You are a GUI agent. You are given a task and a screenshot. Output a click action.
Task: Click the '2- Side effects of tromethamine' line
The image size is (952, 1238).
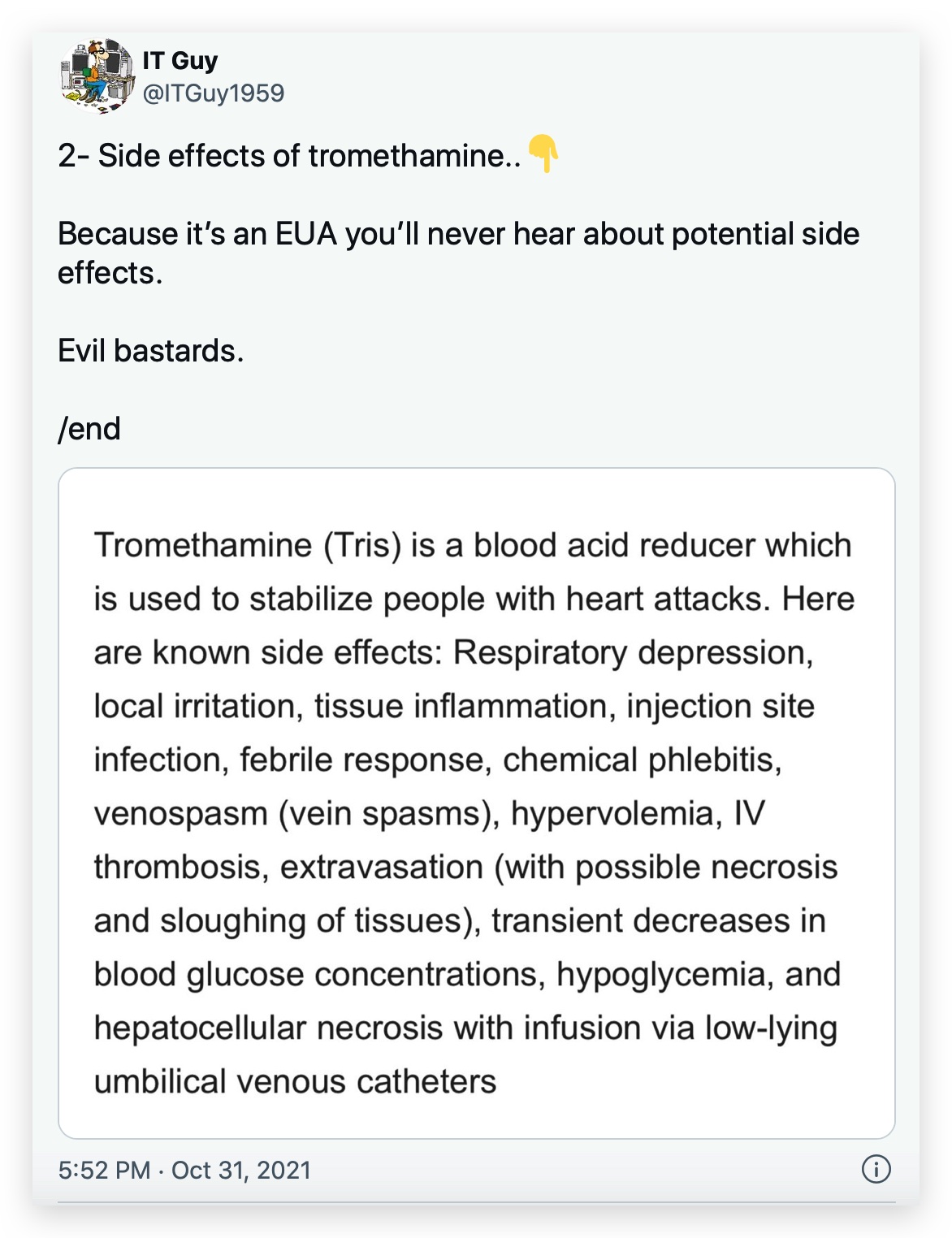point(288,155)
